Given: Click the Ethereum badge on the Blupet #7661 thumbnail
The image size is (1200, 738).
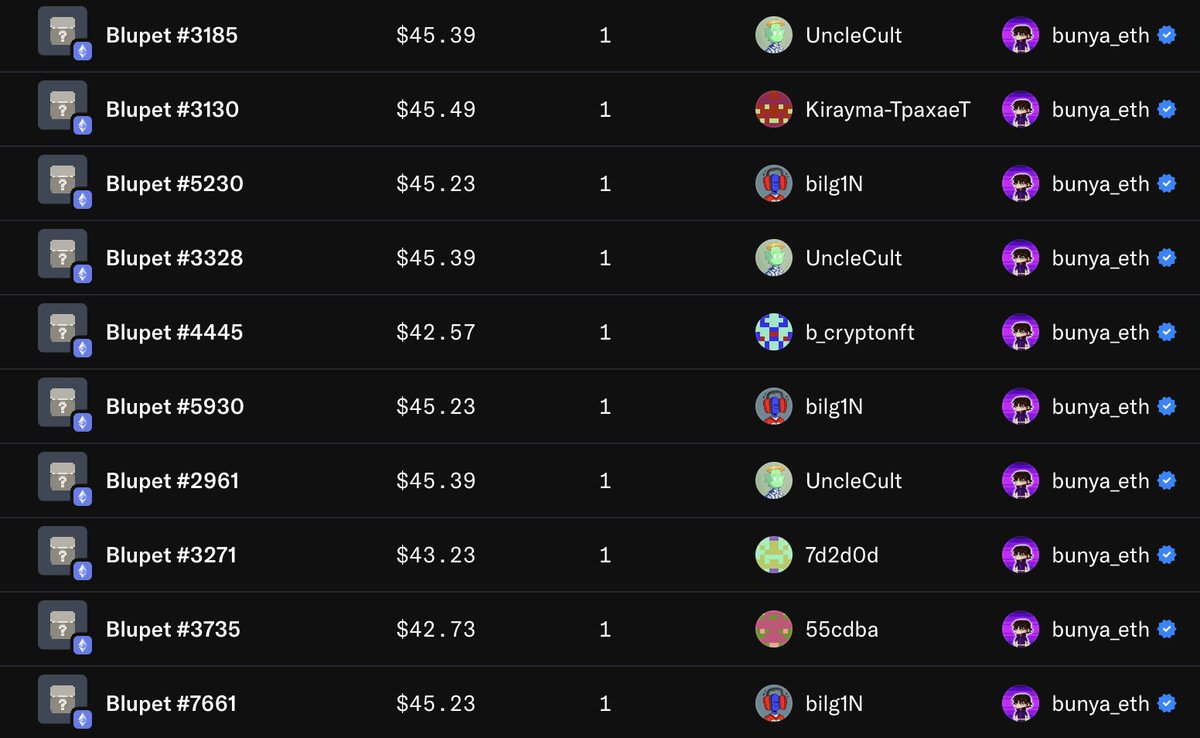Looking at the screenshot, I should pyautogui.click(x=82, y=719).
